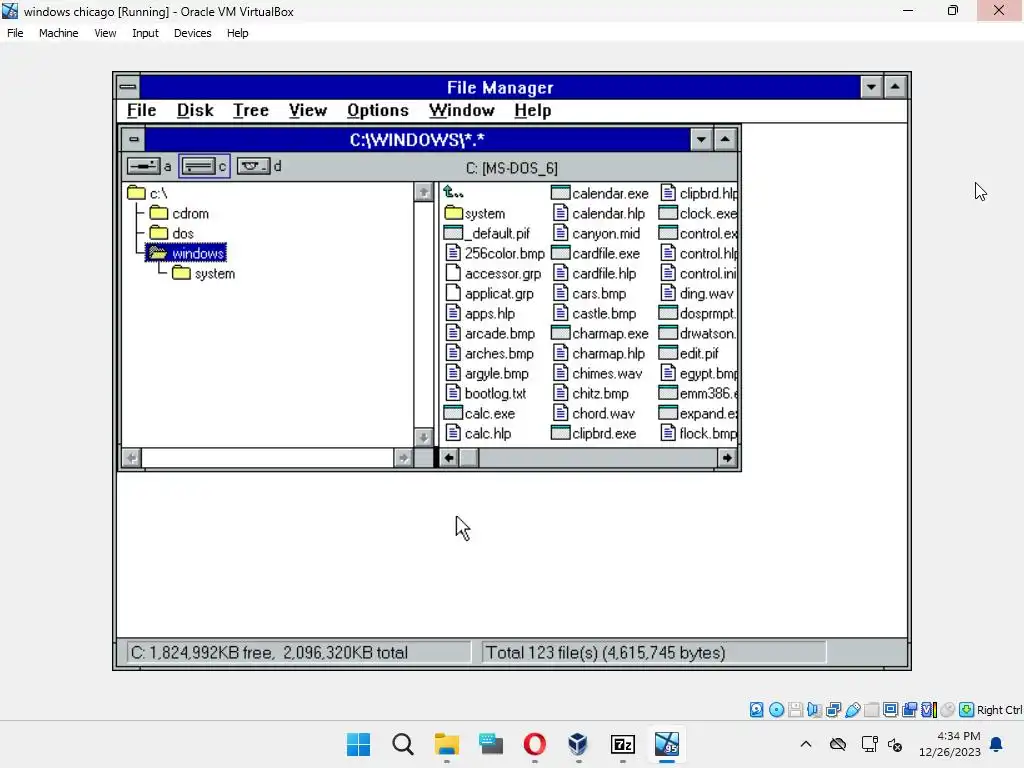Select clipbrd.exe in the file list
This screenshot has width=1024, height=768.
[x=594, y=434]
